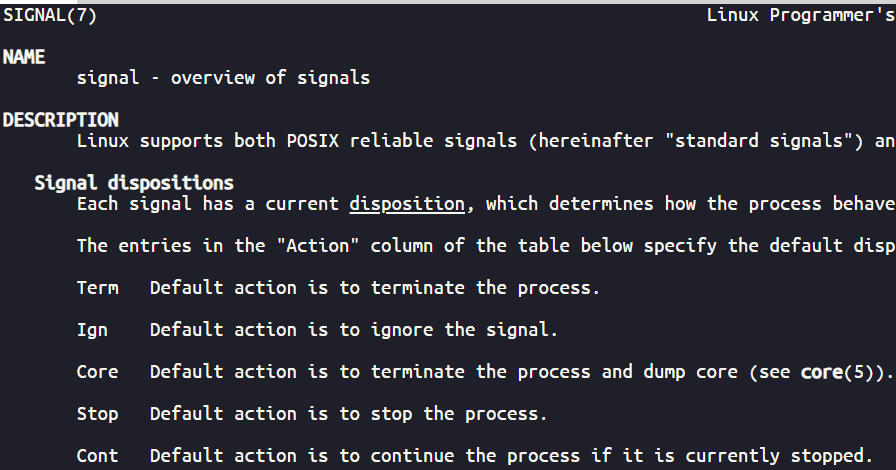Click the text "stop the process."

coord(459,414)
